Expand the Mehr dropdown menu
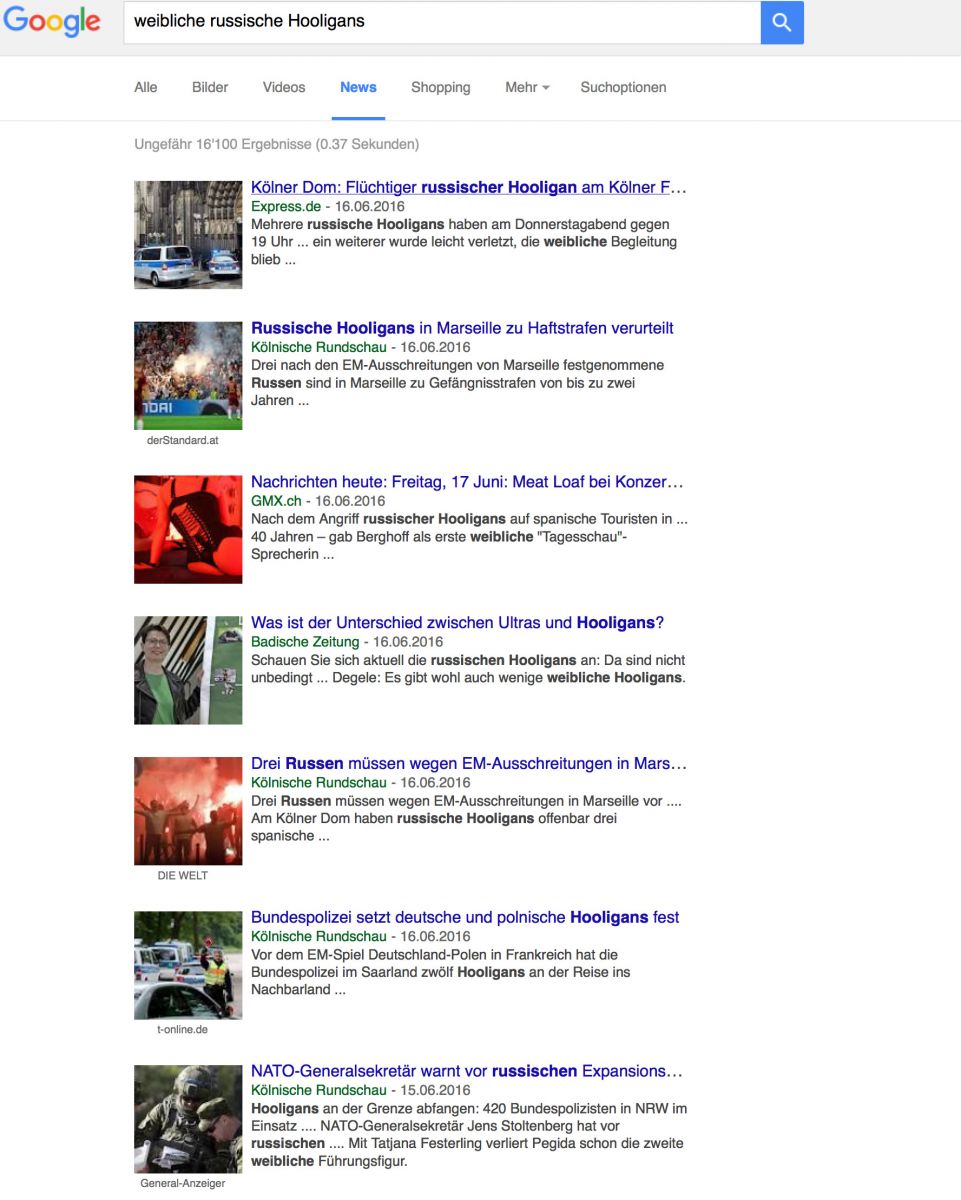This screenshot has width=961, height=1200. click(x=527, y=87)
